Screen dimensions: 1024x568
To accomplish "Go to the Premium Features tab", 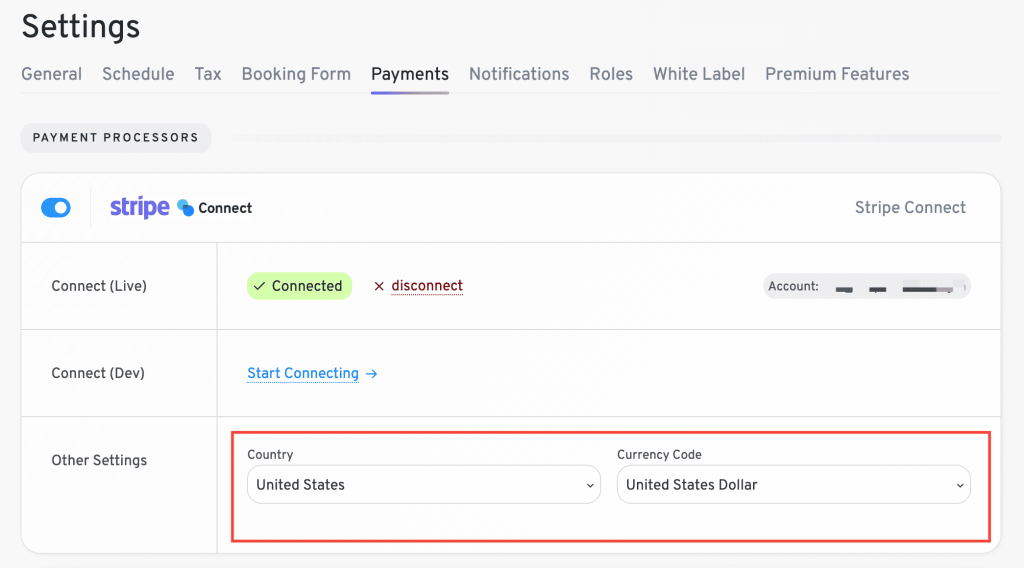I will click(837, 74).
